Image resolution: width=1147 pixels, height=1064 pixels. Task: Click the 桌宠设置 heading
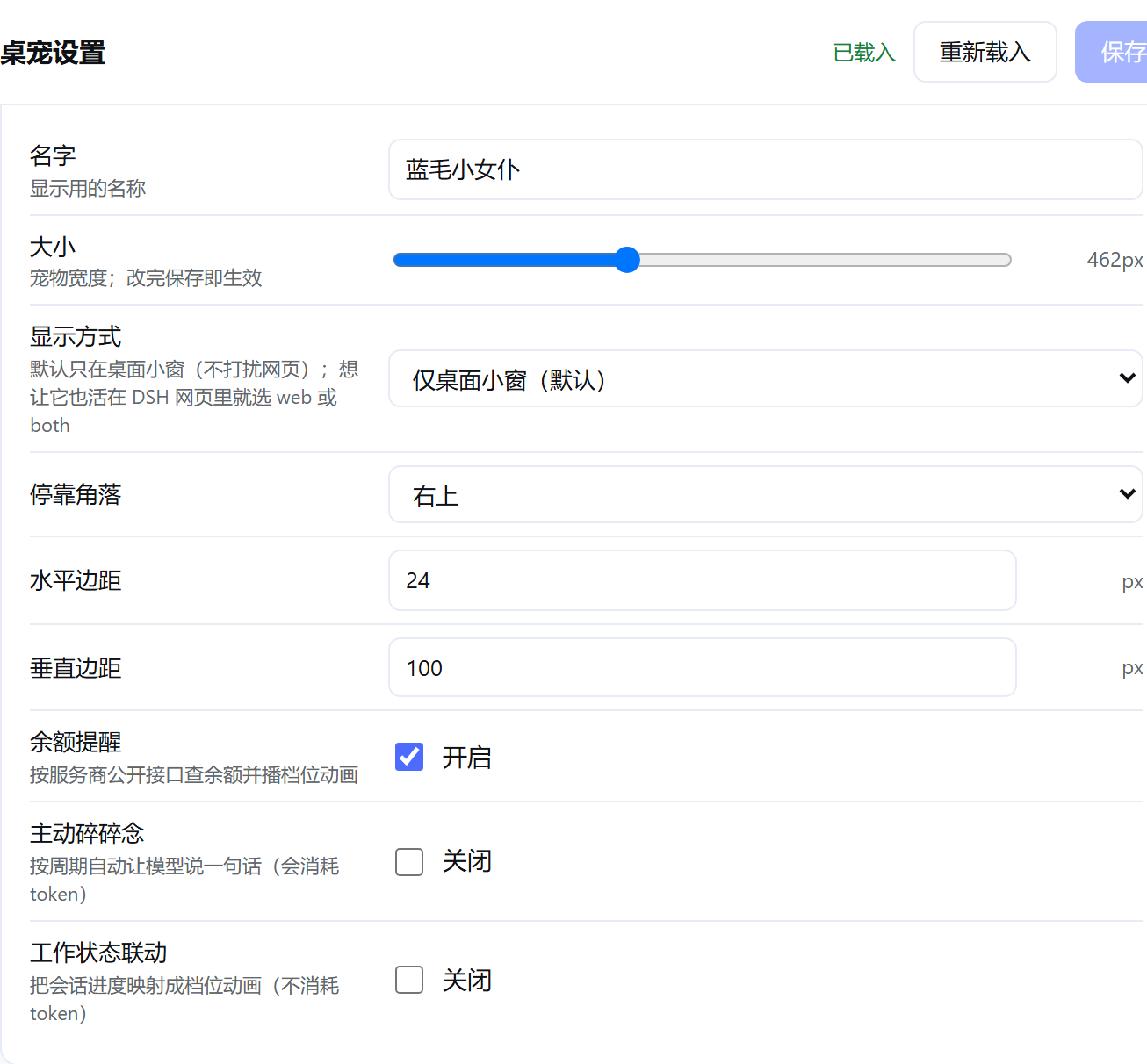tap(53, 53)
